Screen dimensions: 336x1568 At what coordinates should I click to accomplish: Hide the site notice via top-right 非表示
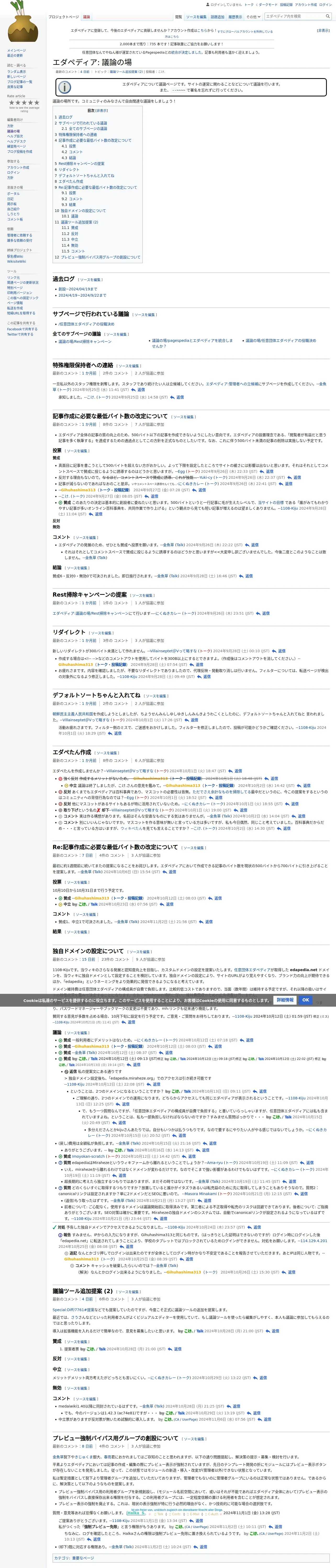pos(323,30)
